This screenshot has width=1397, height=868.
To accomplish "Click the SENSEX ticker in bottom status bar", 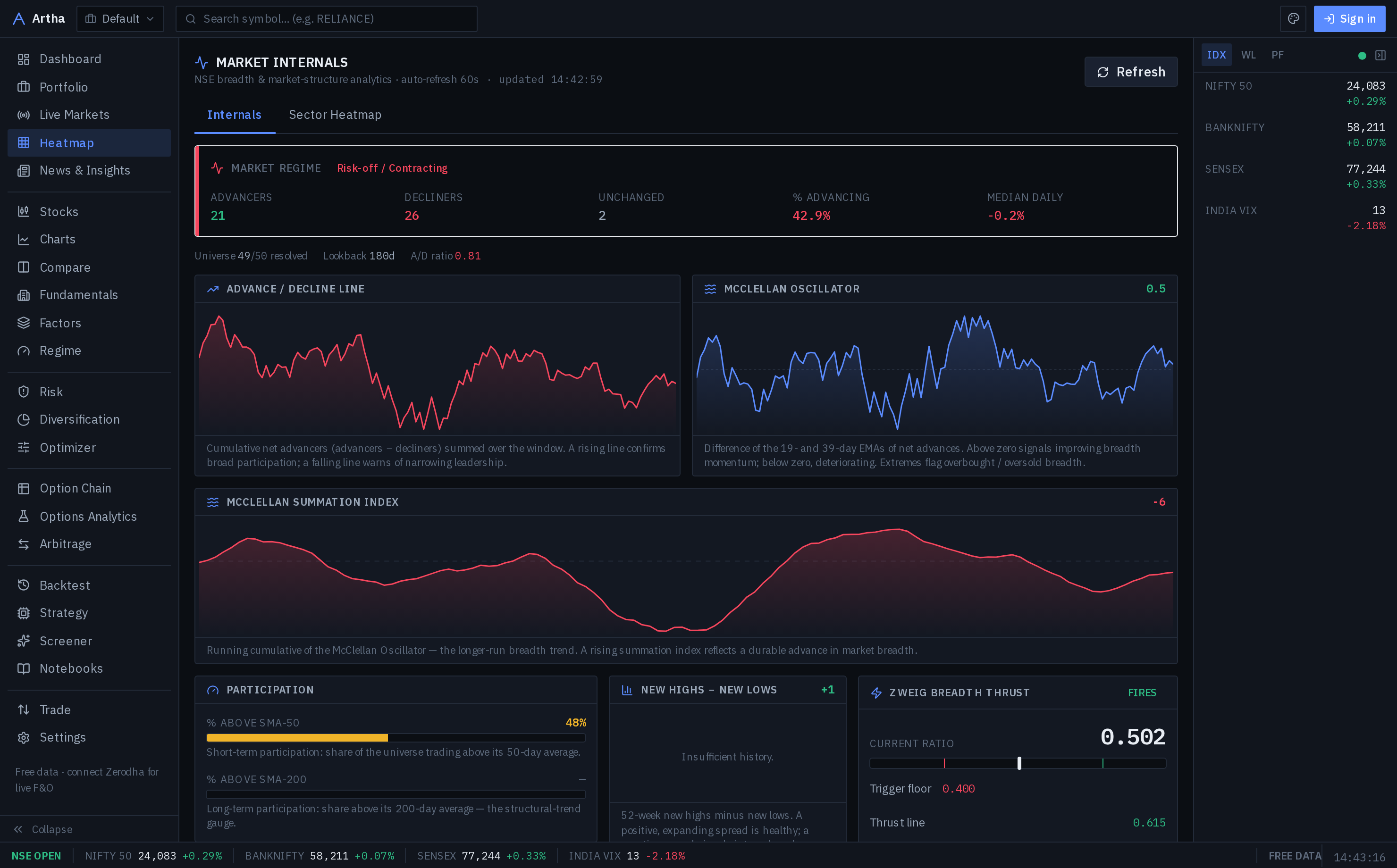I will [481, 856].
